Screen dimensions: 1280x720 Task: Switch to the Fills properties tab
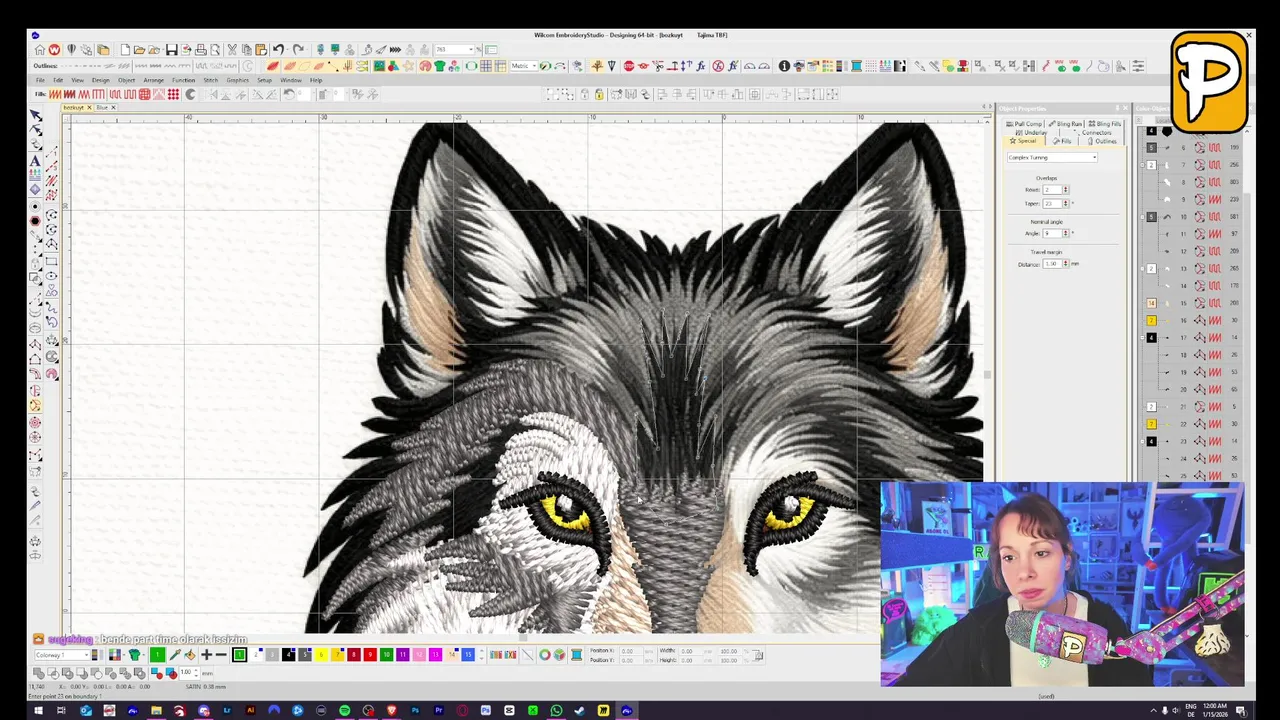tap(1062, 141)
